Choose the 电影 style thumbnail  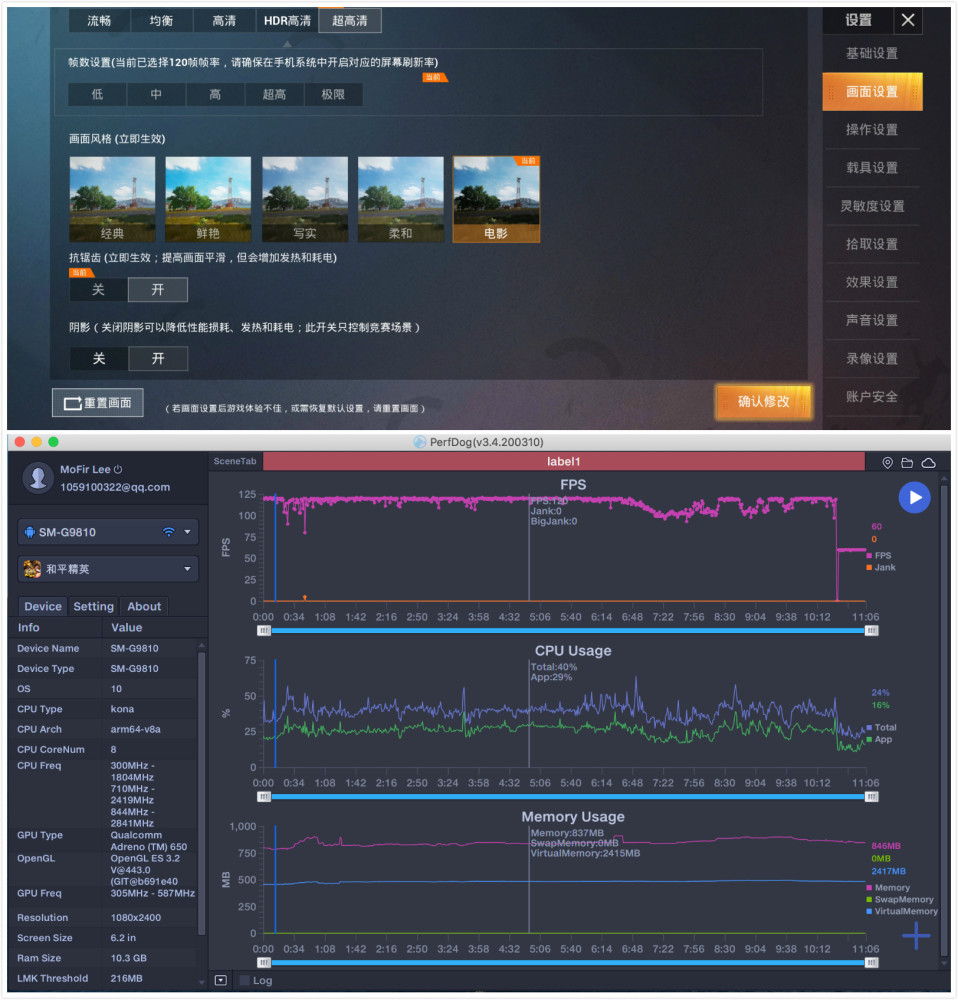[x=496, y=199]
